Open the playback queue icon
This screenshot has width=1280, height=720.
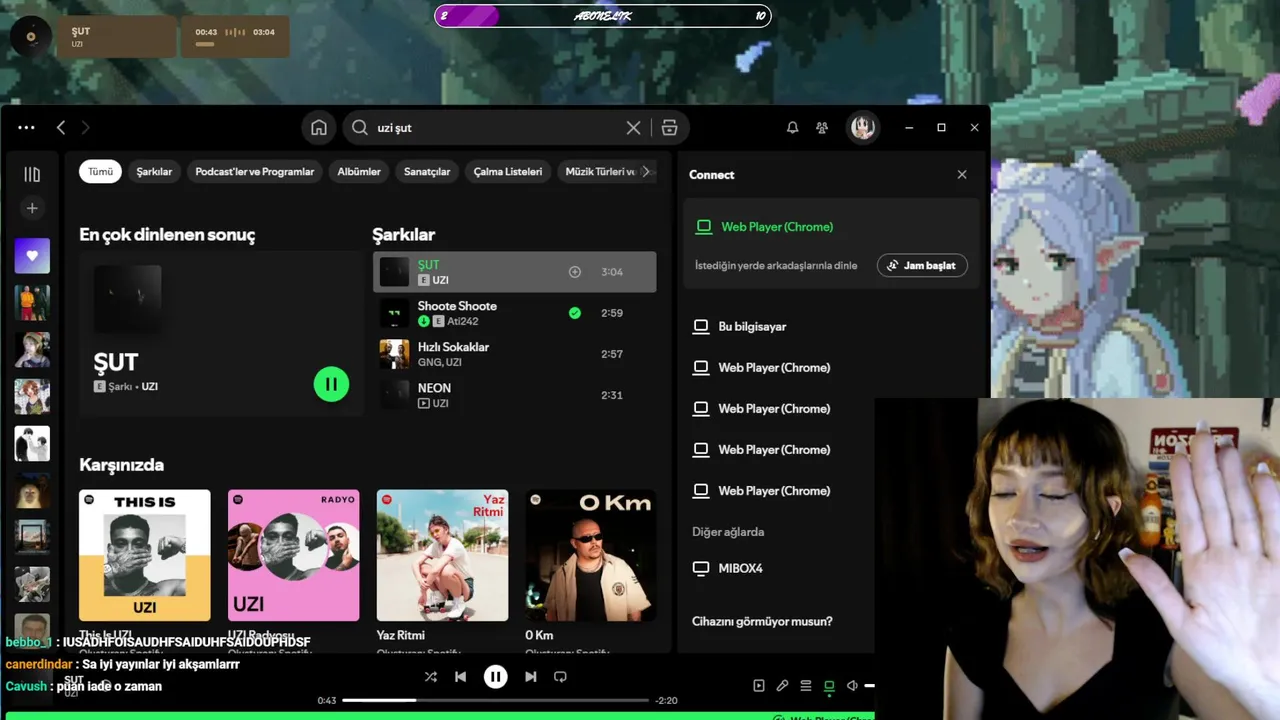point(805,686)
